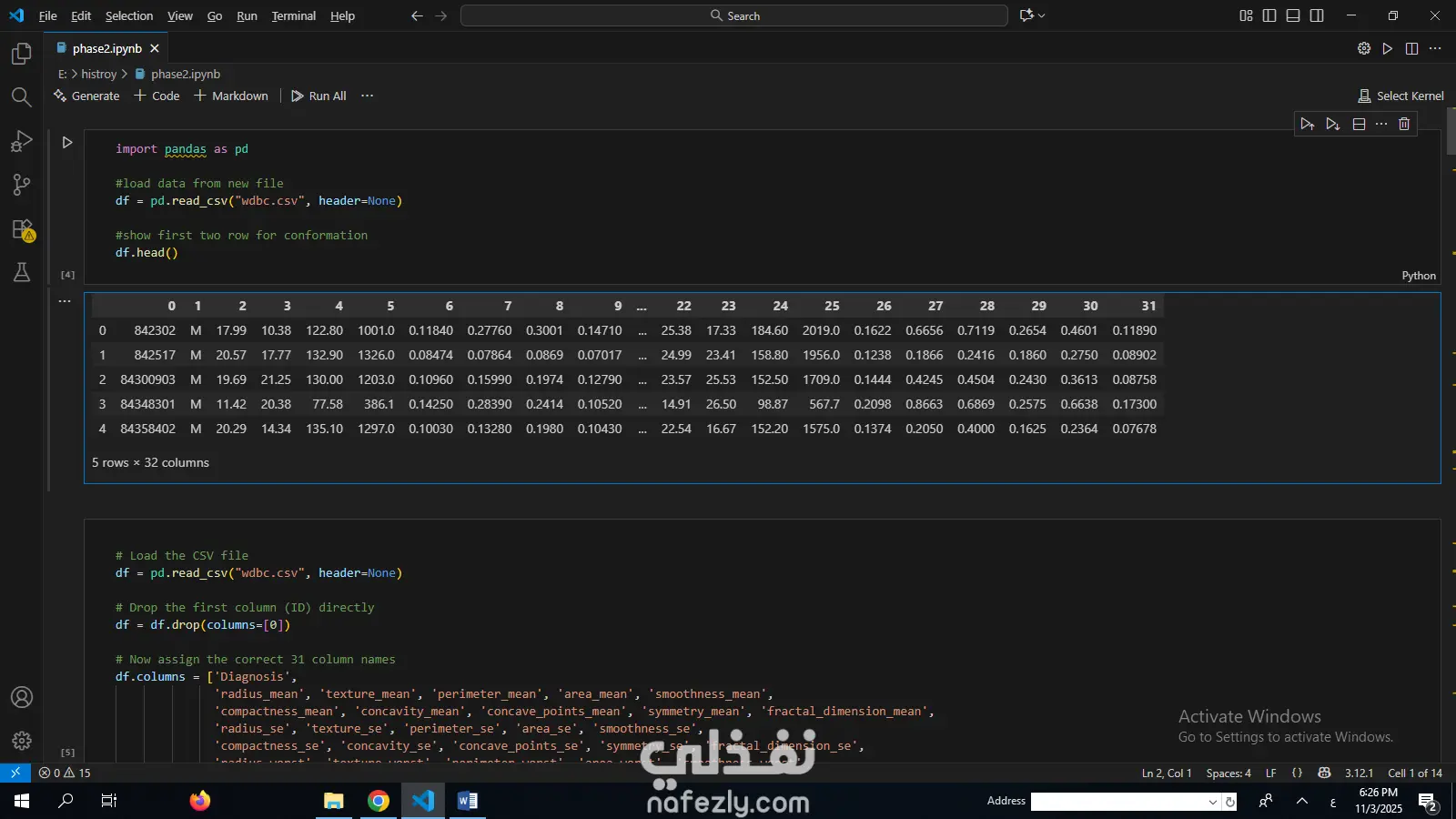Open the Accounts menu in activity bar
The image size is (1456, 819).
(x=22, y=697)
